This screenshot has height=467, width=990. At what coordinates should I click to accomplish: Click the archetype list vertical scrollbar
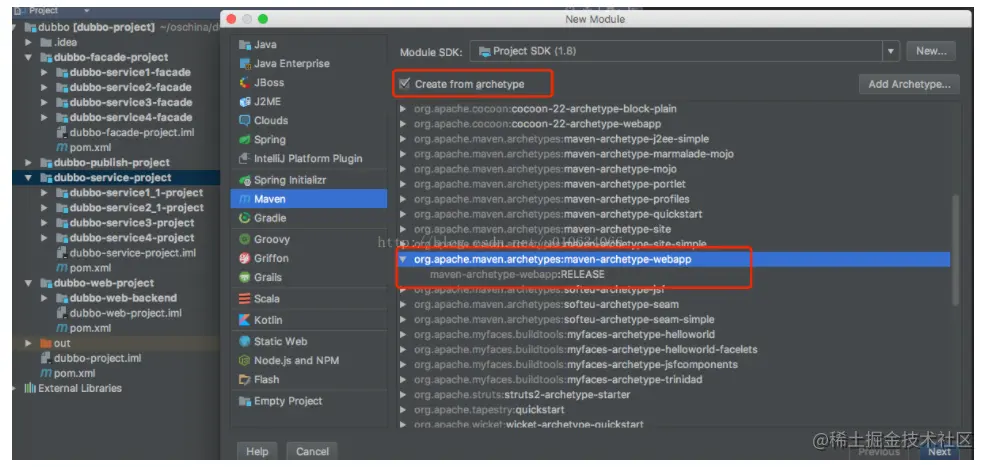pyautogui.click(x=955, y=249)
